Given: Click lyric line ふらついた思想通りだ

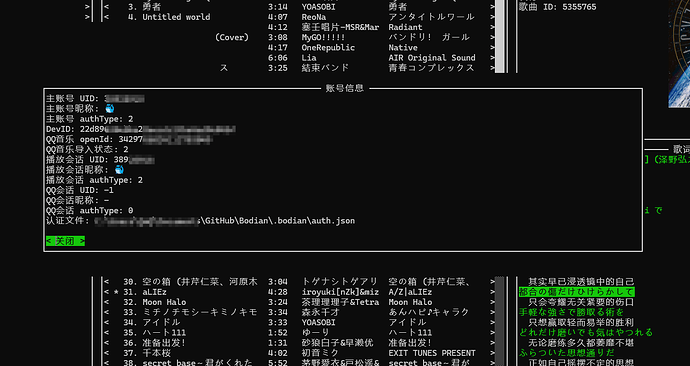Looking at the screenshot, I should (567, 353).
